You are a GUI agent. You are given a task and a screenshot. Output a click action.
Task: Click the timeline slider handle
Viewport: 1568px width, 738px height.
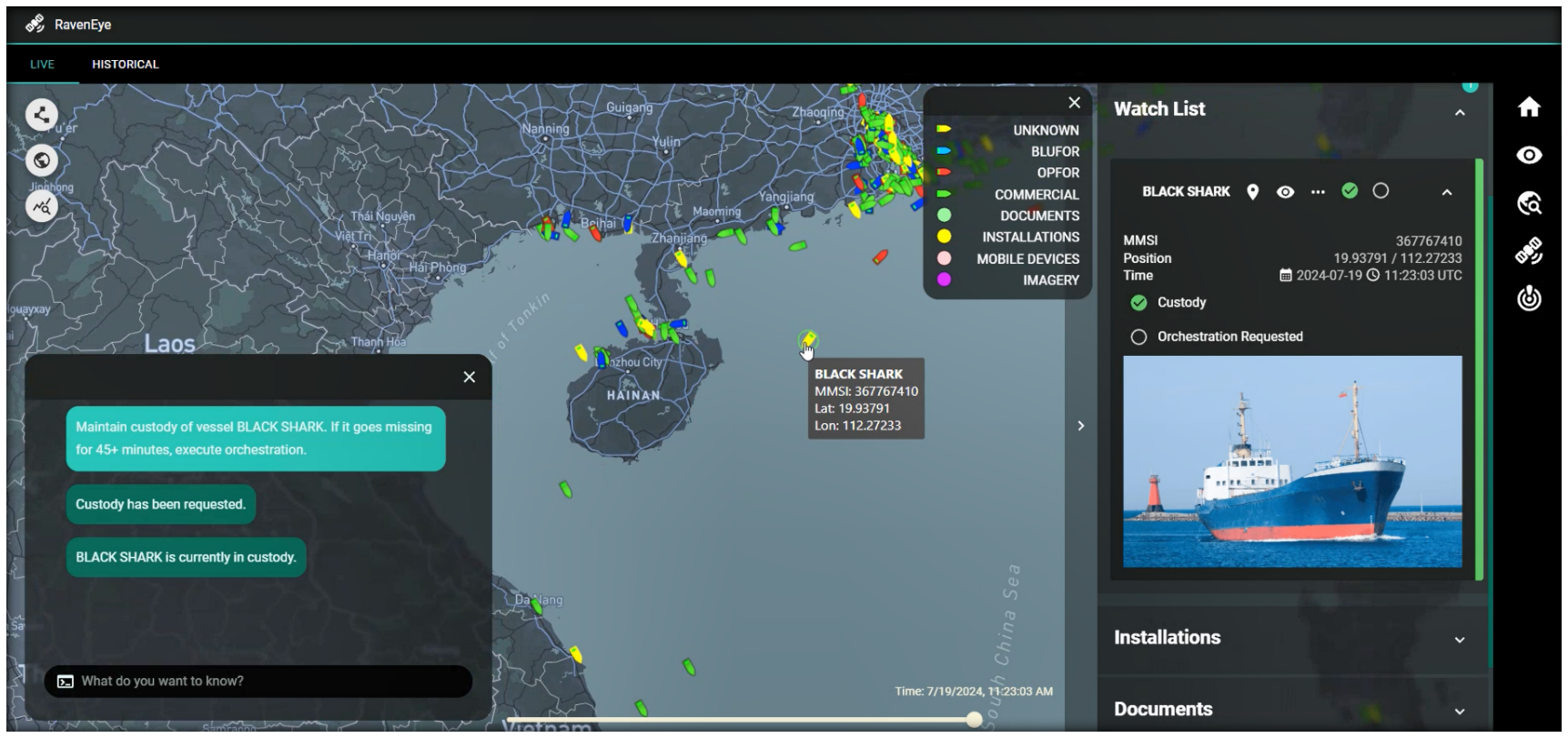coord(974,720)
